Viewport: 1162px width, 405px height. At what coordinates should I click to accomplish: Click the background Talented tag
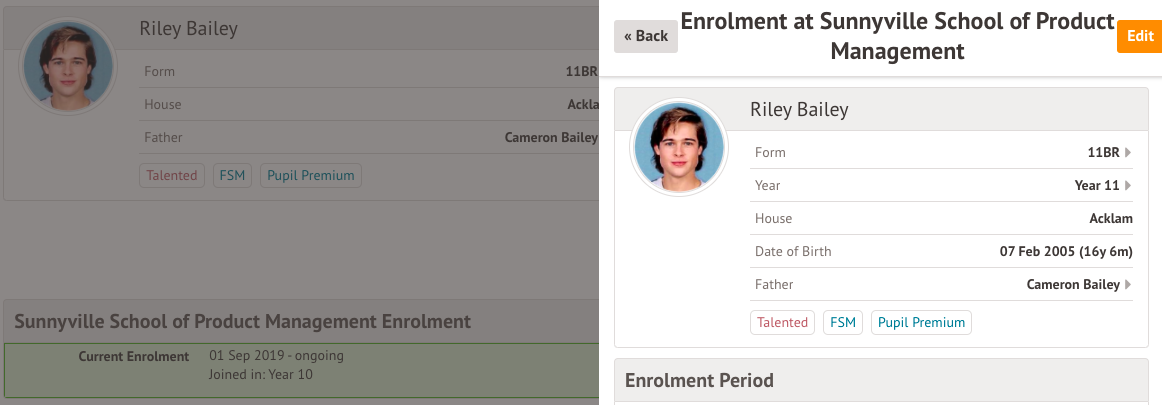pyautogui.click(x=172, y=176)
